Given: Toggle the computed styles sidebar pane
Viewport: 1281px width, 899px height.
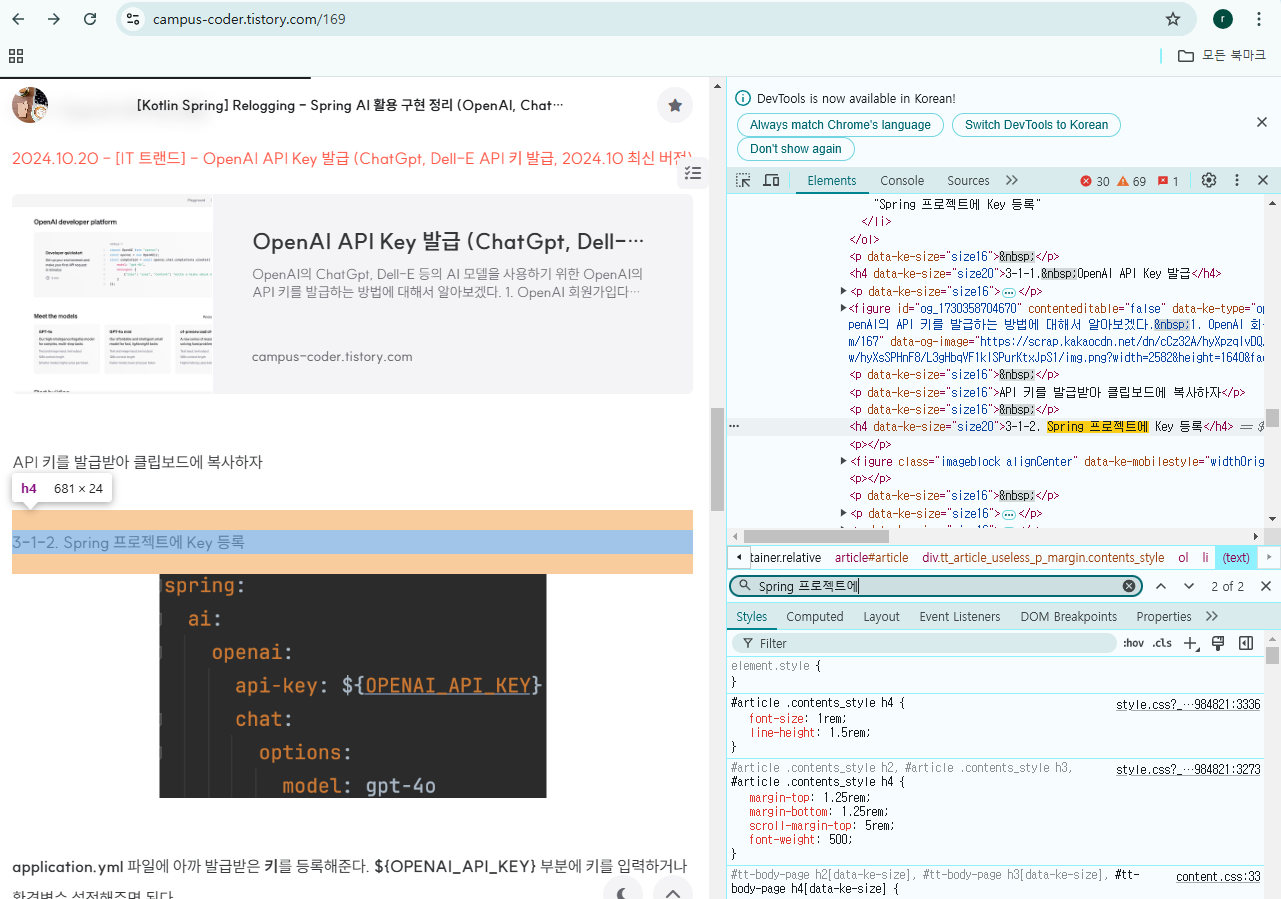Looking at the screenshot, I should pos(1246,643).
